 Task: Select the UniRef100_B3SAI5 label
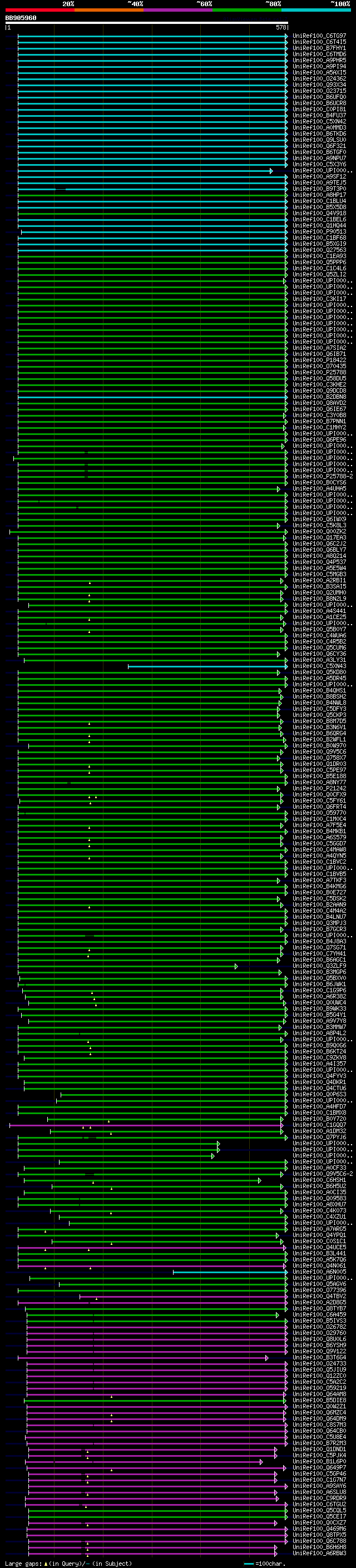(319, 586)
